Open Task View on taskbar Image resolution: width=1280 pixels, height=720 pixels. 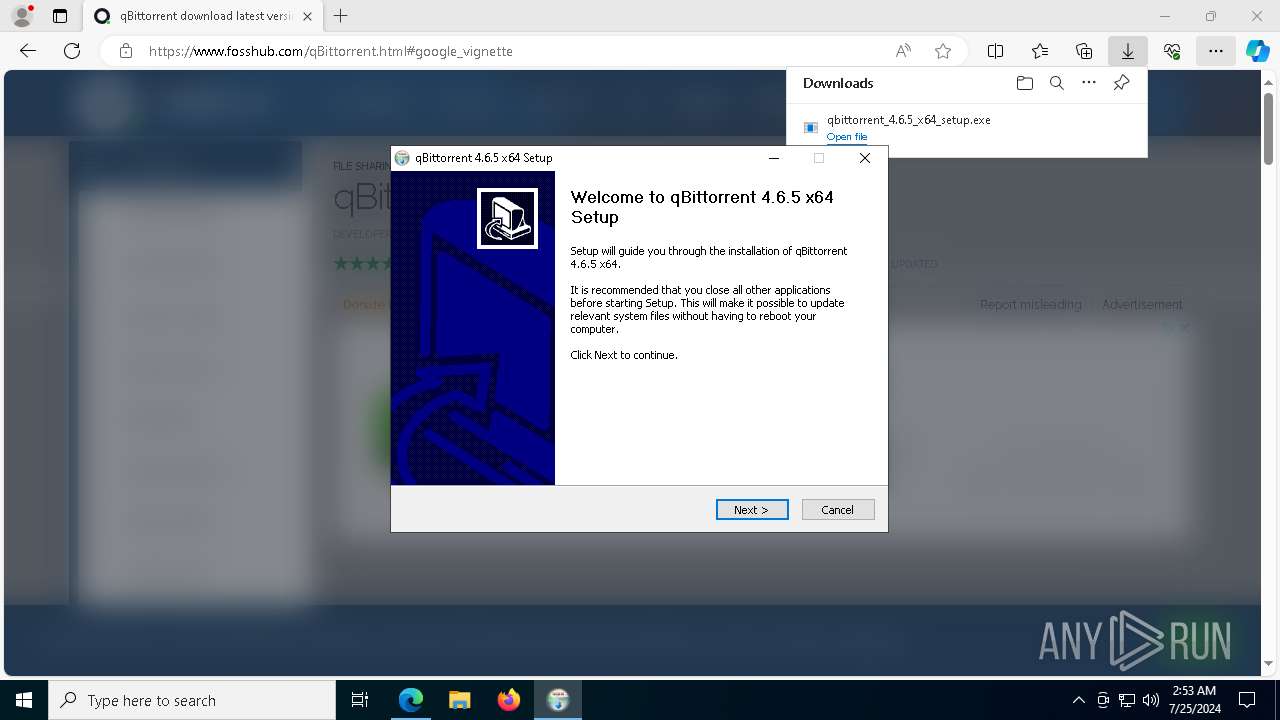tap(360, 700)
